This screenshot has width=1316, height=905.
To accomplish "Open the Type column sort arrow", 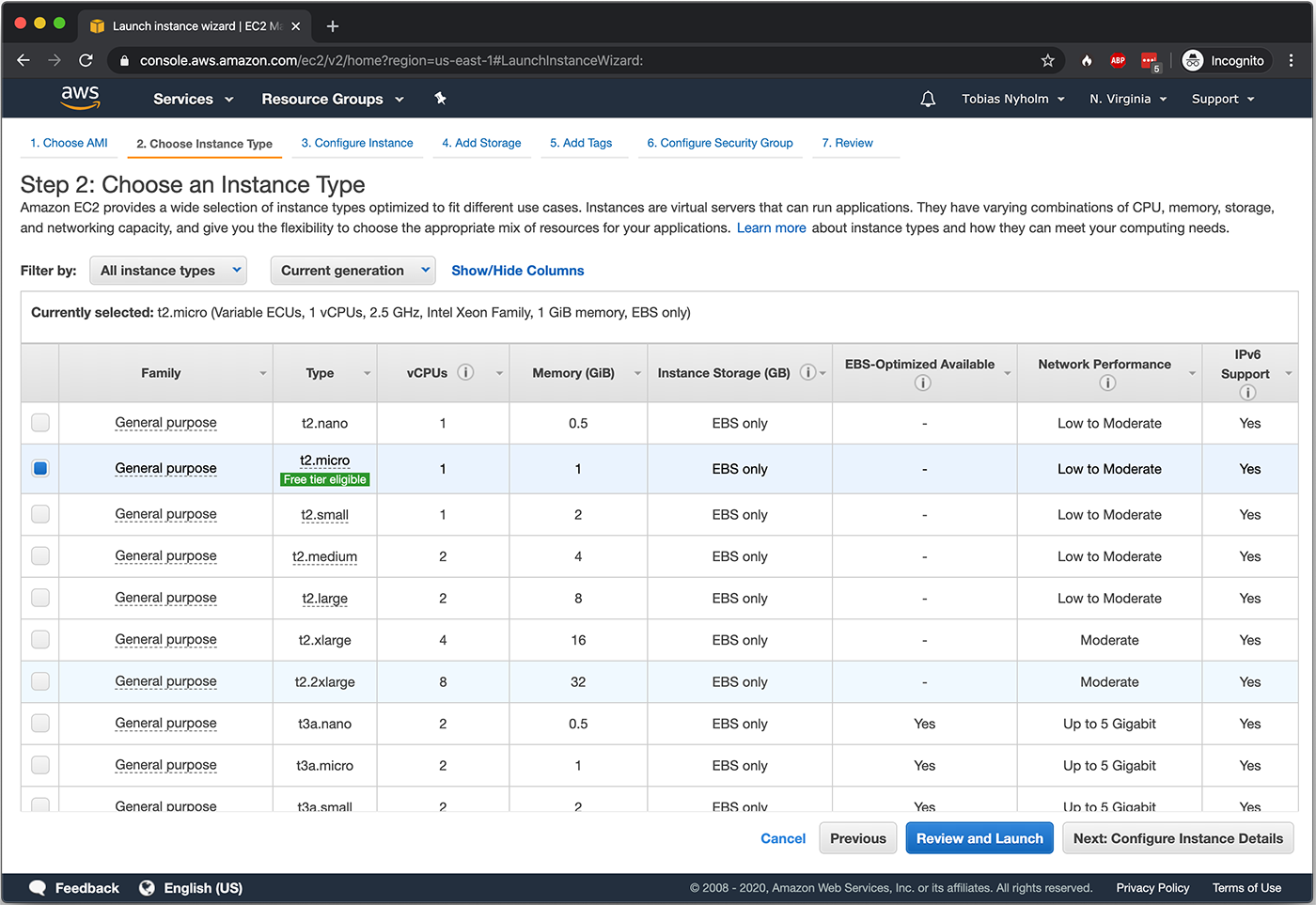I will point(367,373).
